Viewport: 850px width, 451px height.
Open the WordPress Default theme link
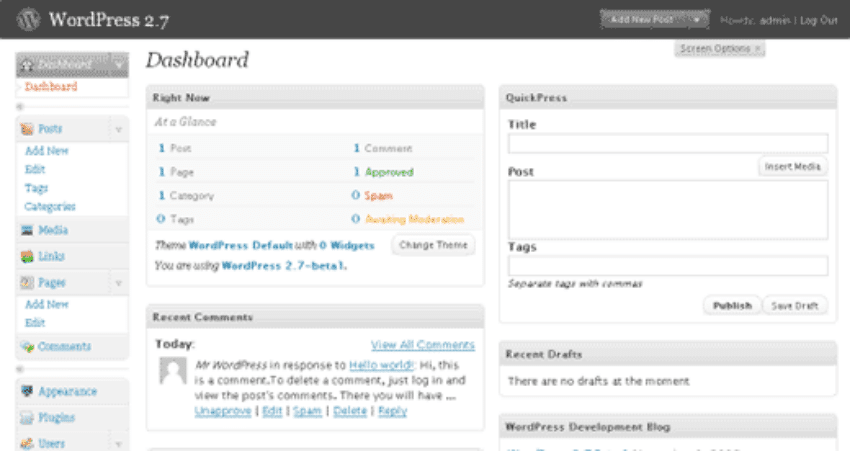click(x=241, y=246)
